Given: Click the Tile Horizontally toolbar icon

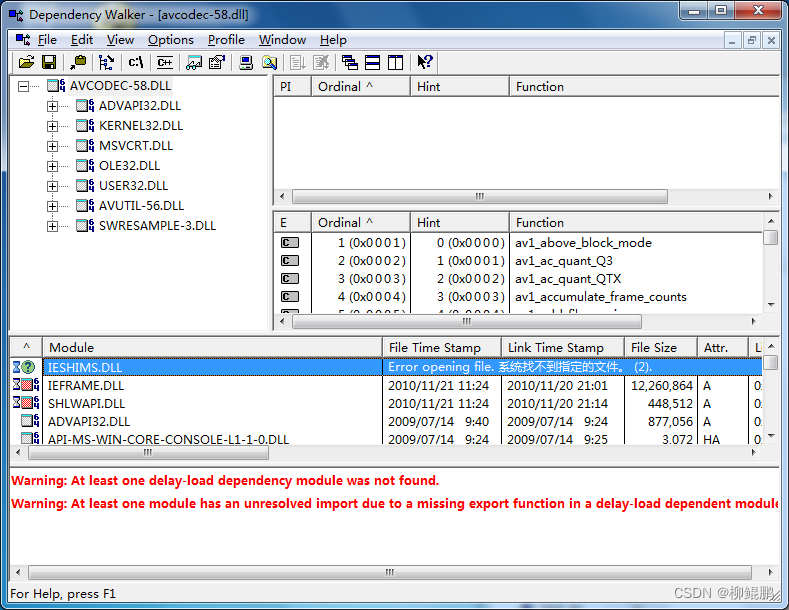Looking at the screenshot, I should click(x=372, y=62).
